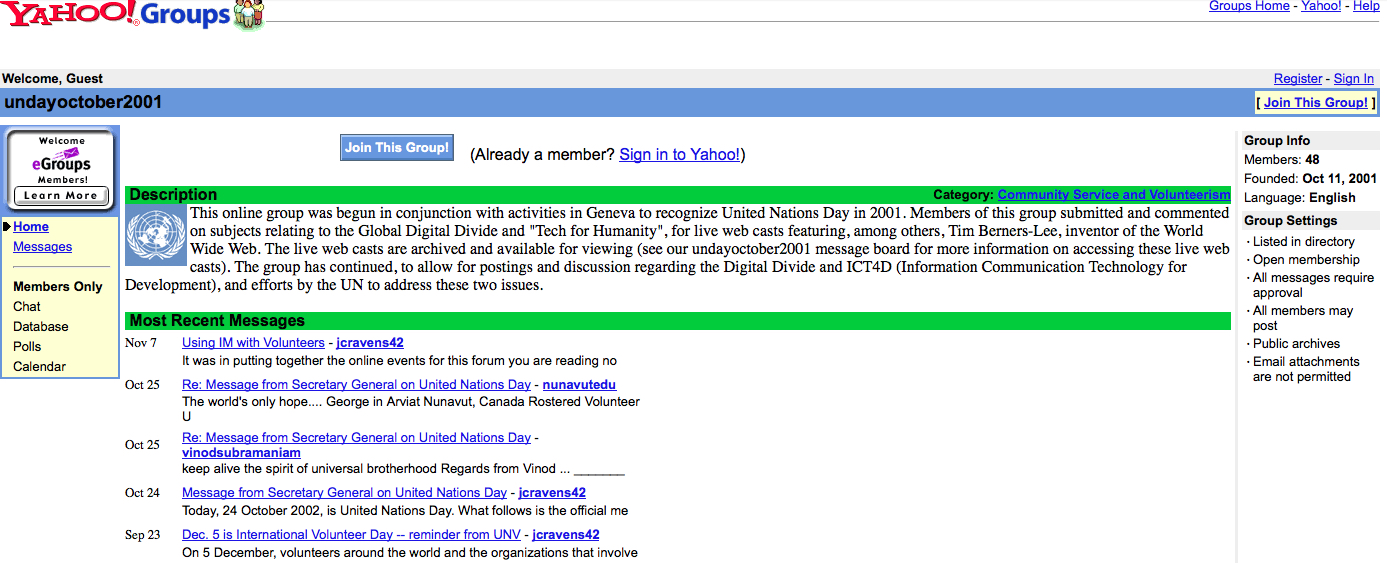
Task: Open vinodsubramaniam's profile link
Action: tap(241, 453)
